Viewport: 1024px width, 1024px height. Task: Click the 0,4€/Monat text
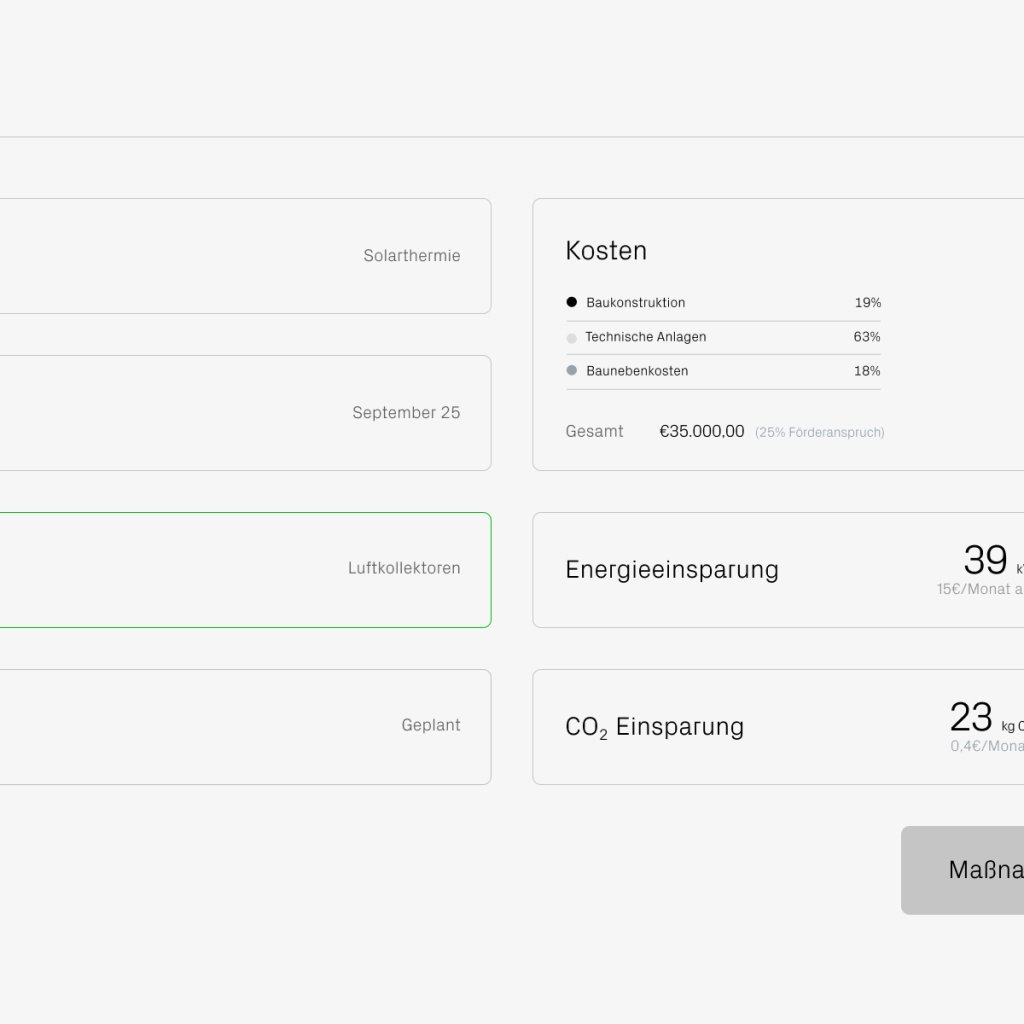pyautogui.click(x=987, y=746)
